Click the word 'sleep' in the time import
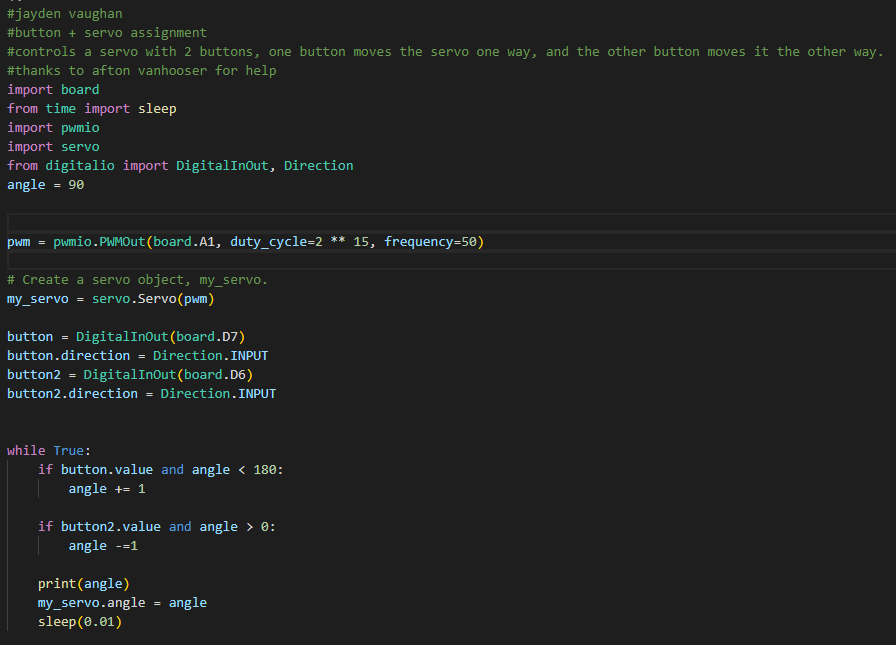The image size is (896, 645). point(157,108)
